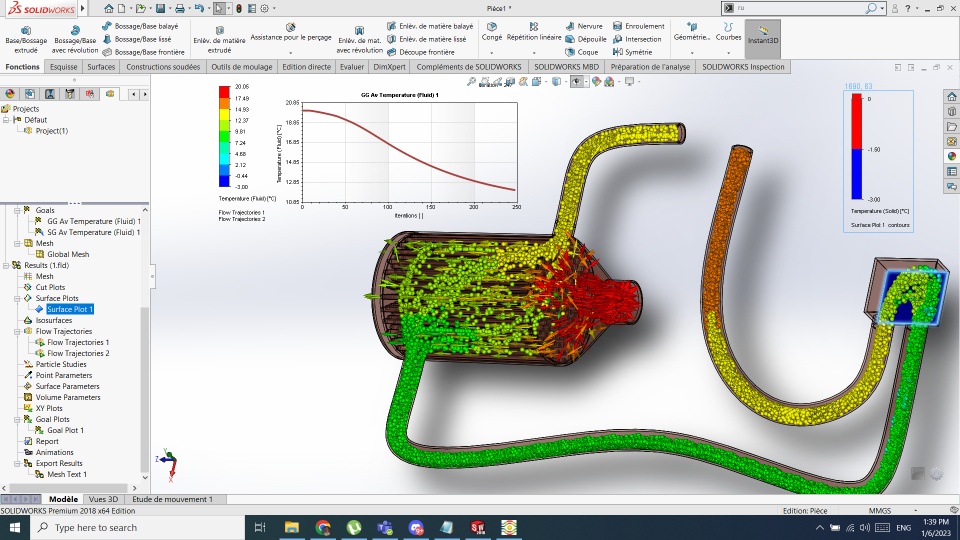
Task: Open the dropdown under Courbes
Action: 728,53
